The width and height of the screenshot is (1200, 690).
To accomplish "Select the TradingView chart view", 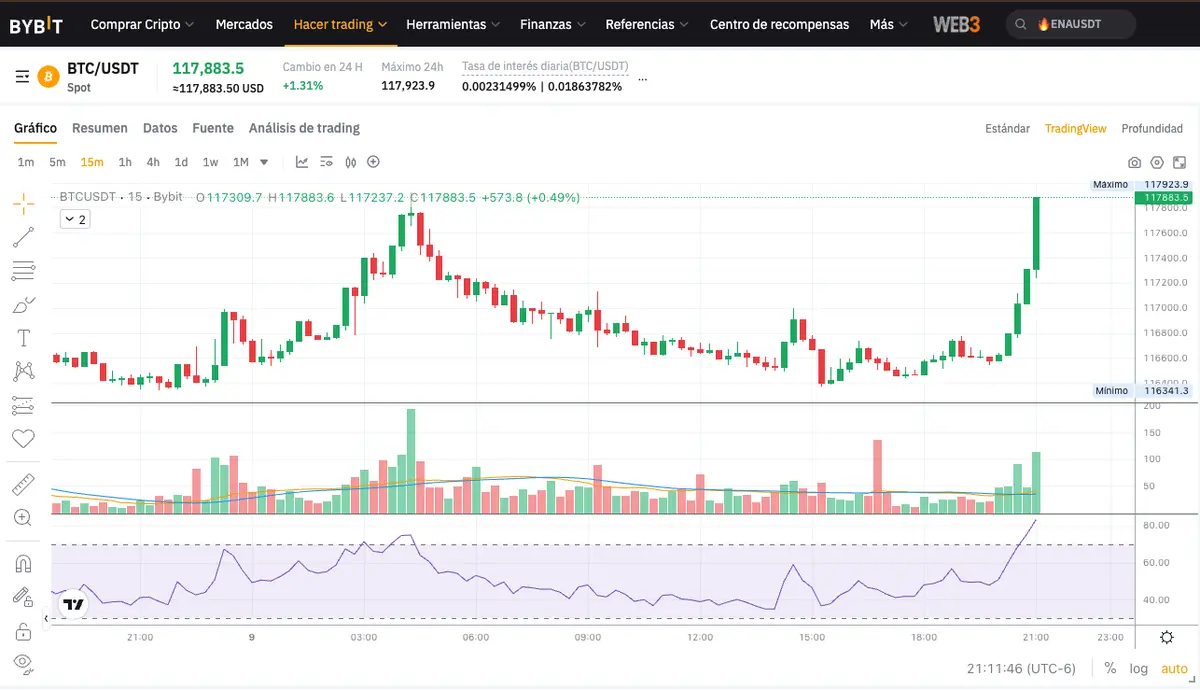I will coord(1076,129).
